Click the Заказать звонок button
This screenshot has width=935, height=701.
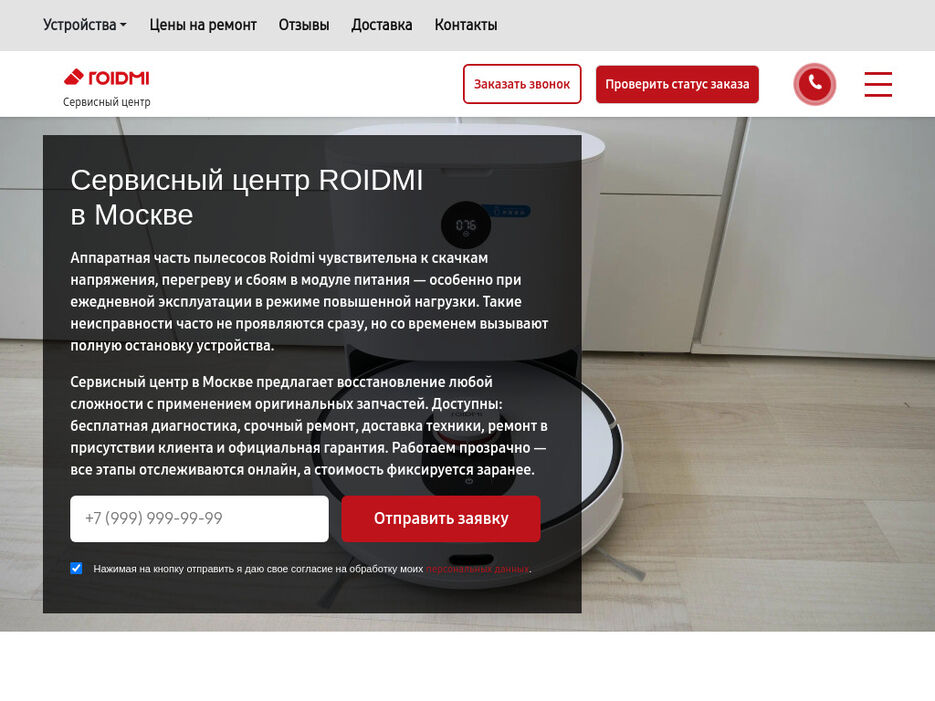click(x=522, y=84)
